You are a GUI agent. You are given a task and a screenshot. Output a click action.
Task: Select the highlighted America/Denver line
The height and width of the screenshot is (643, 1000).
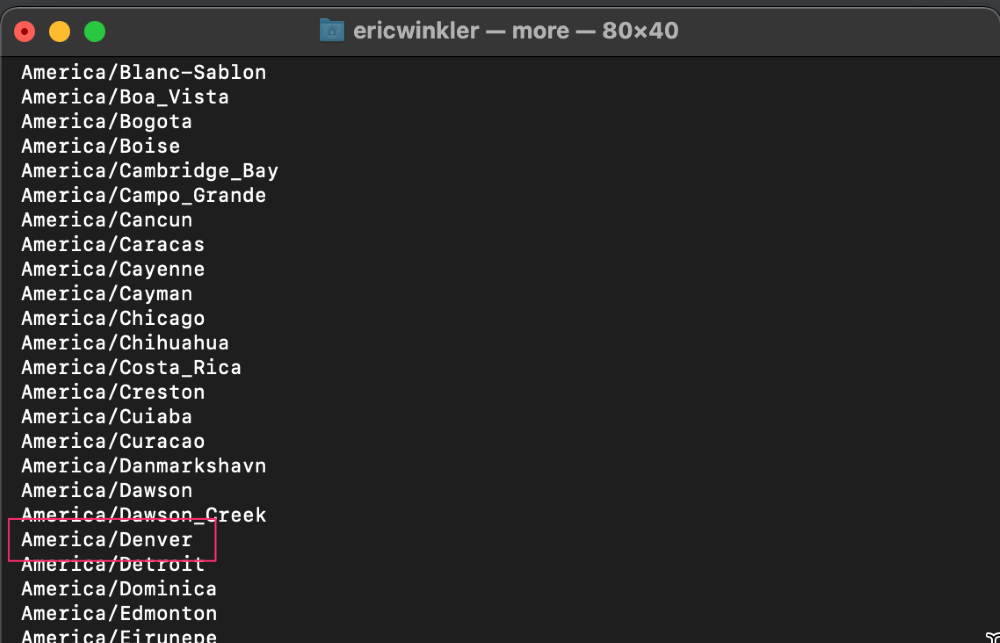pyautogui.click(x=106, y=539)
